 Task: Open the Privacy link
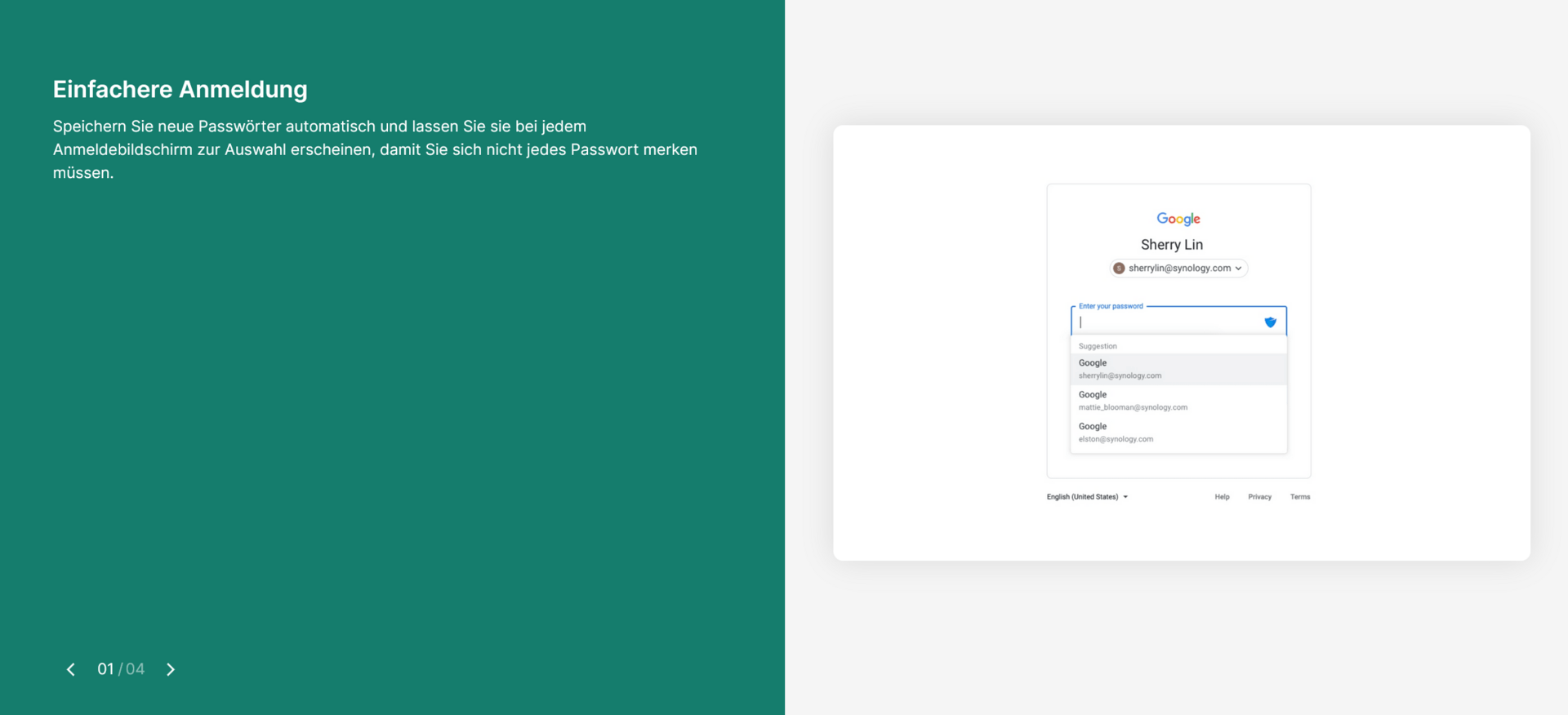tap(1259, 497)
